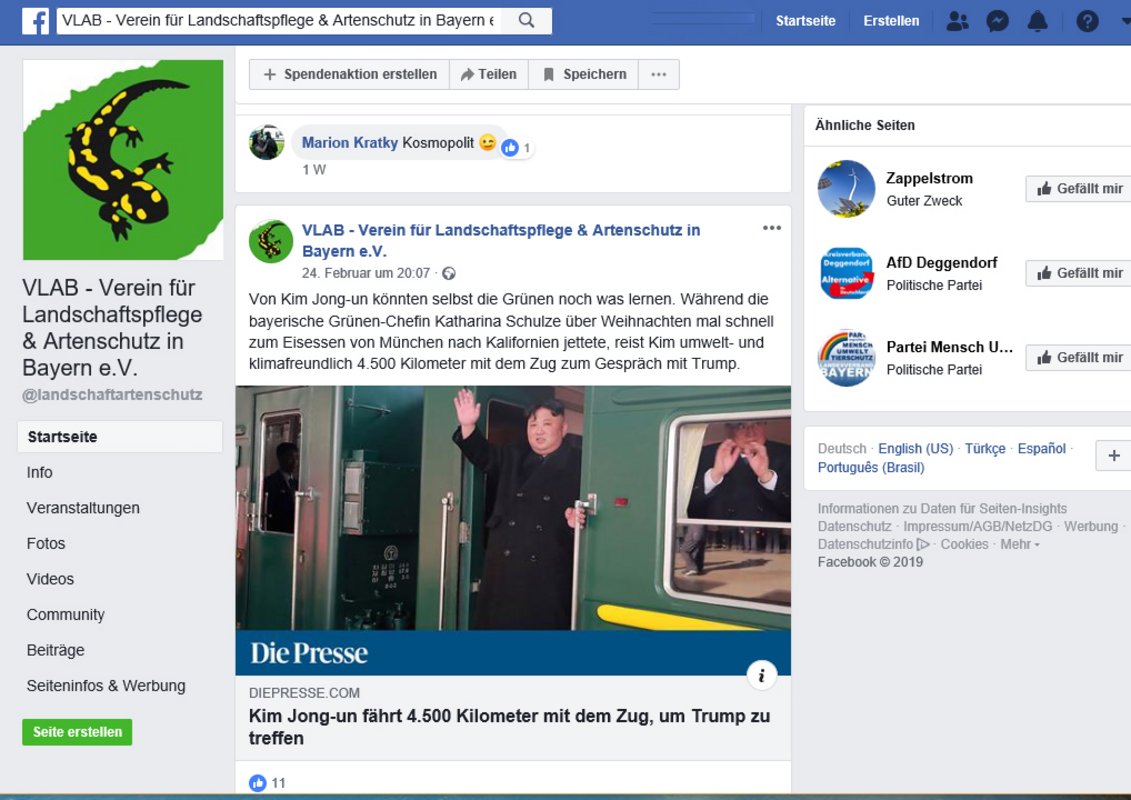Open the Partei Mensch U... page name

point(949,347)
